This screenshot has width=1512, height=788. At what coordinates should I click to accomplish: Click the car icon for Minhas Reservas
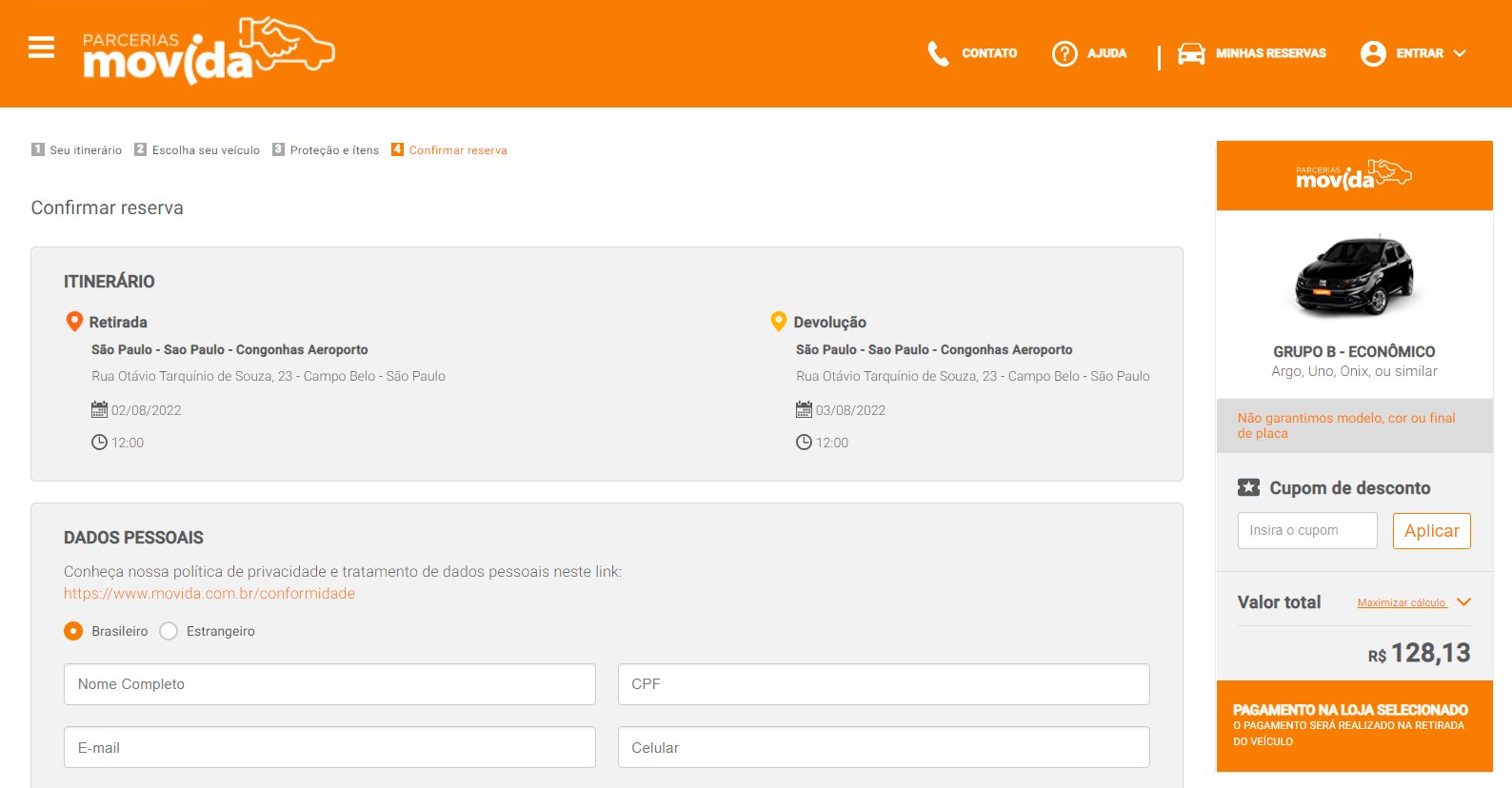(x=1191, y=53)
